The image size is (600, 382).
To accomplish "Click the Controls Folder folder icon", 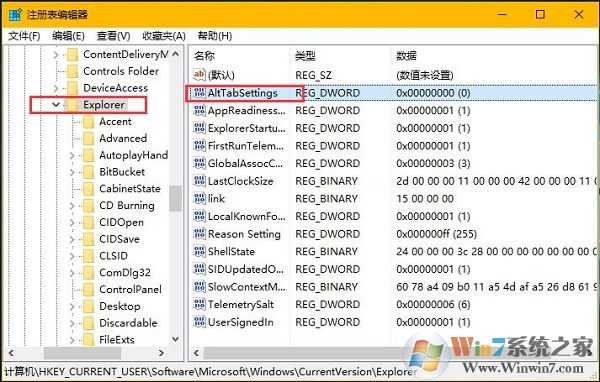I will (72, 71).
